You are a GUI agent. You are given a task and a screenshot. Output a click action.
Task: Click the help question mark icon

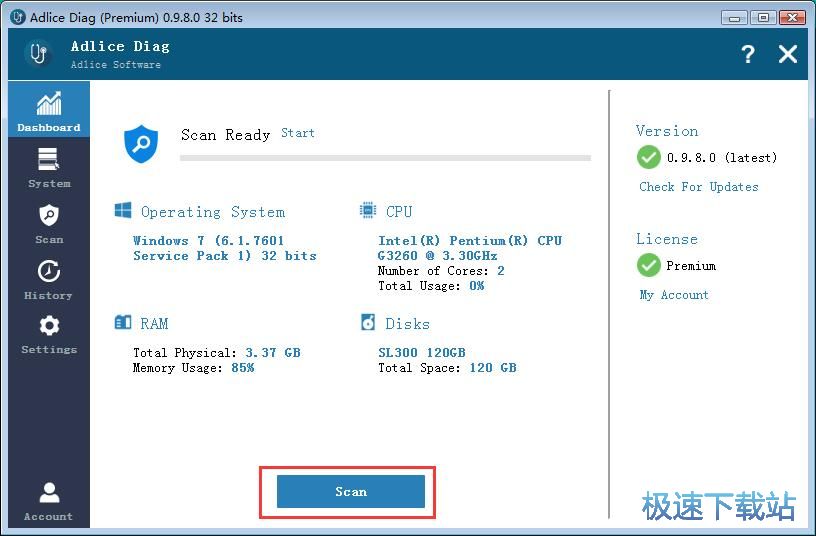point(748,54)
